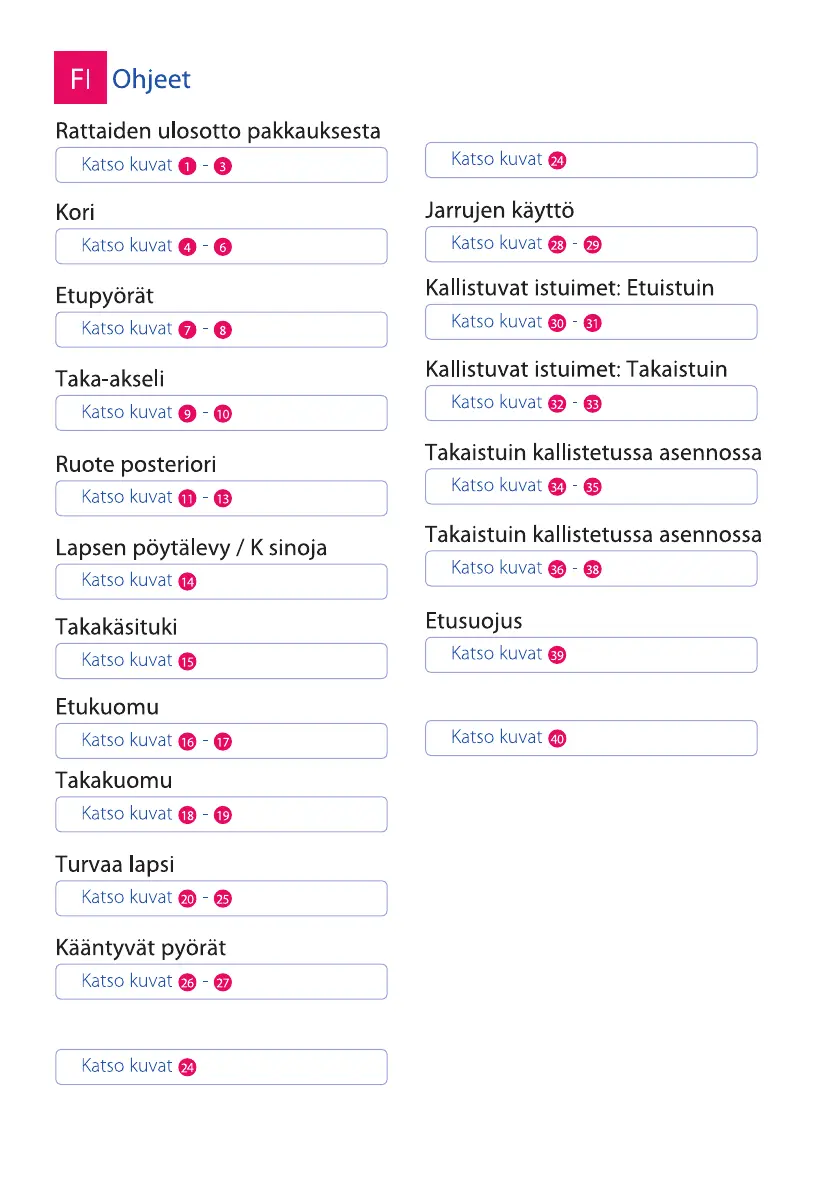
Task: Click the number 1 circle badge
Action: (187, 166)
